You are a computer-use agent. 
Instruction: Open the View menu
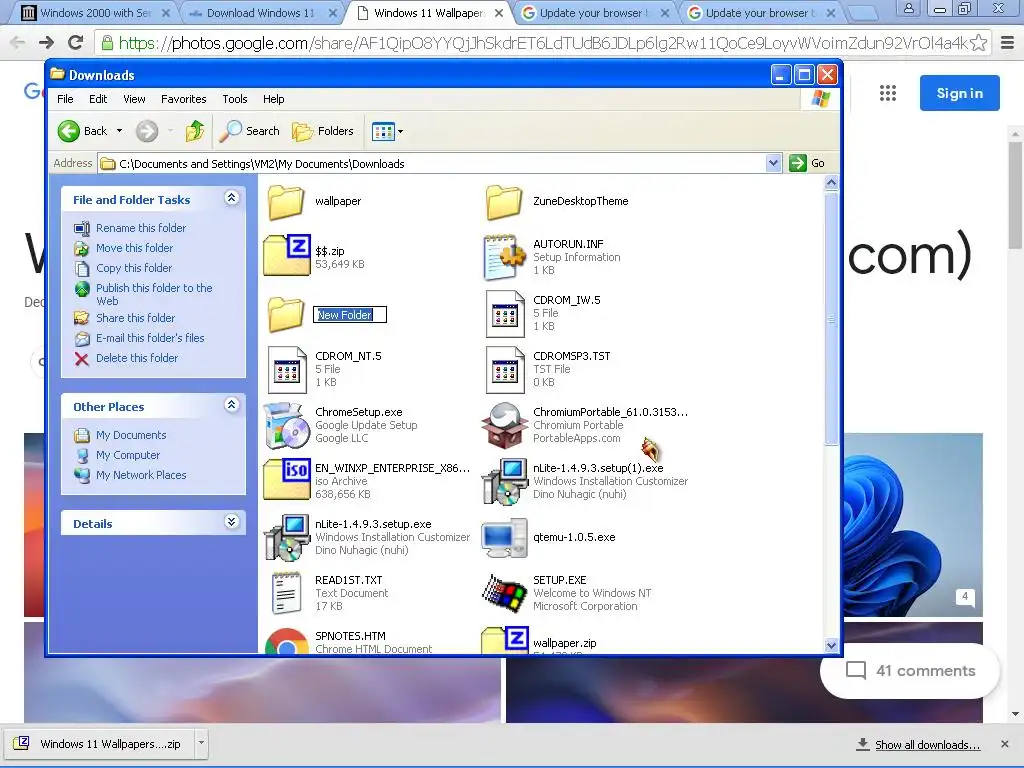click(x=134, y=99)
